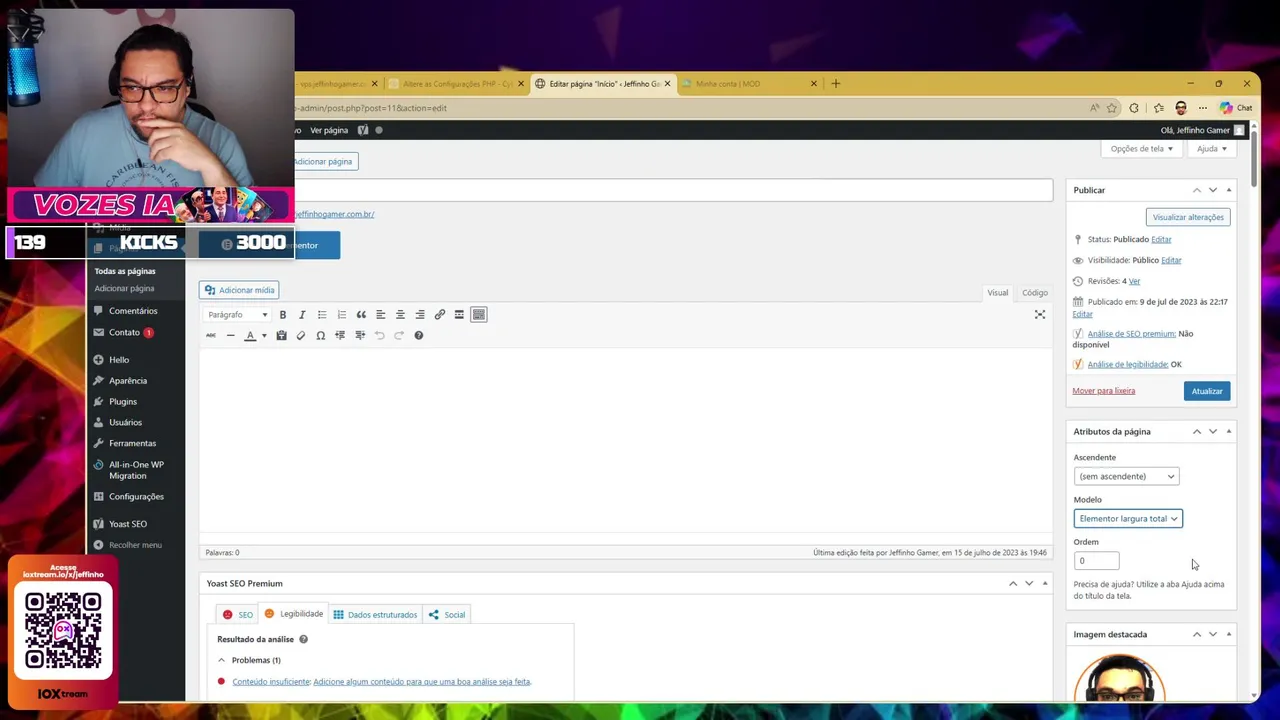The image size is (1280, 720).
Task: Align text right in the editor
Action: click(420, 315)
